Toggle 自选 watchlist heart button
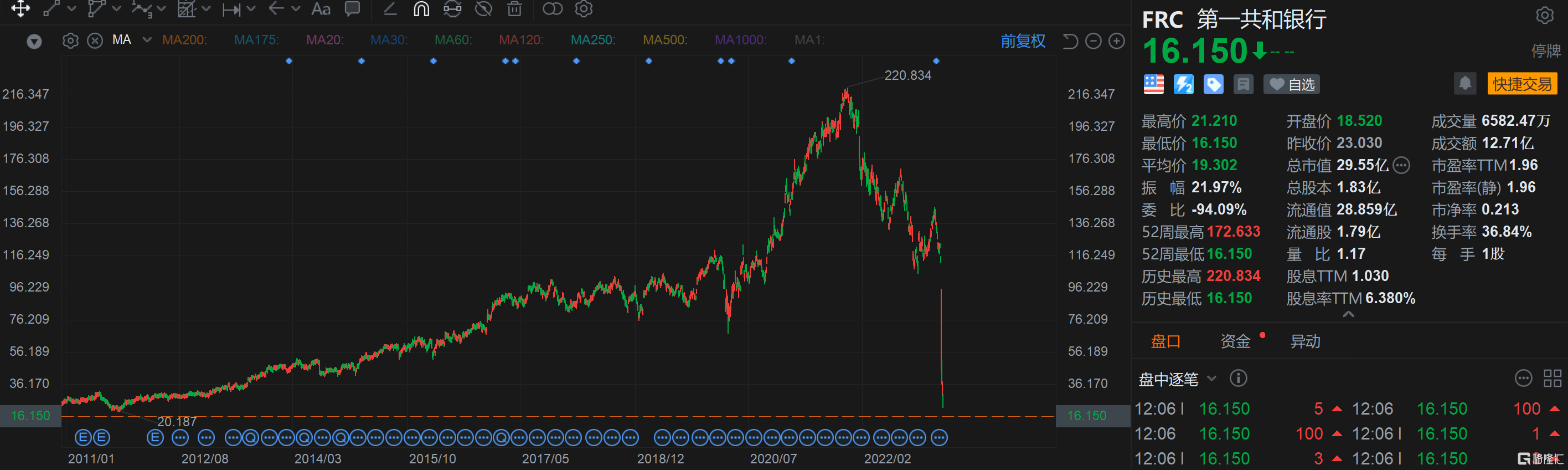1568x470 pixels. pyautogui.click(x=1292, y=84)
